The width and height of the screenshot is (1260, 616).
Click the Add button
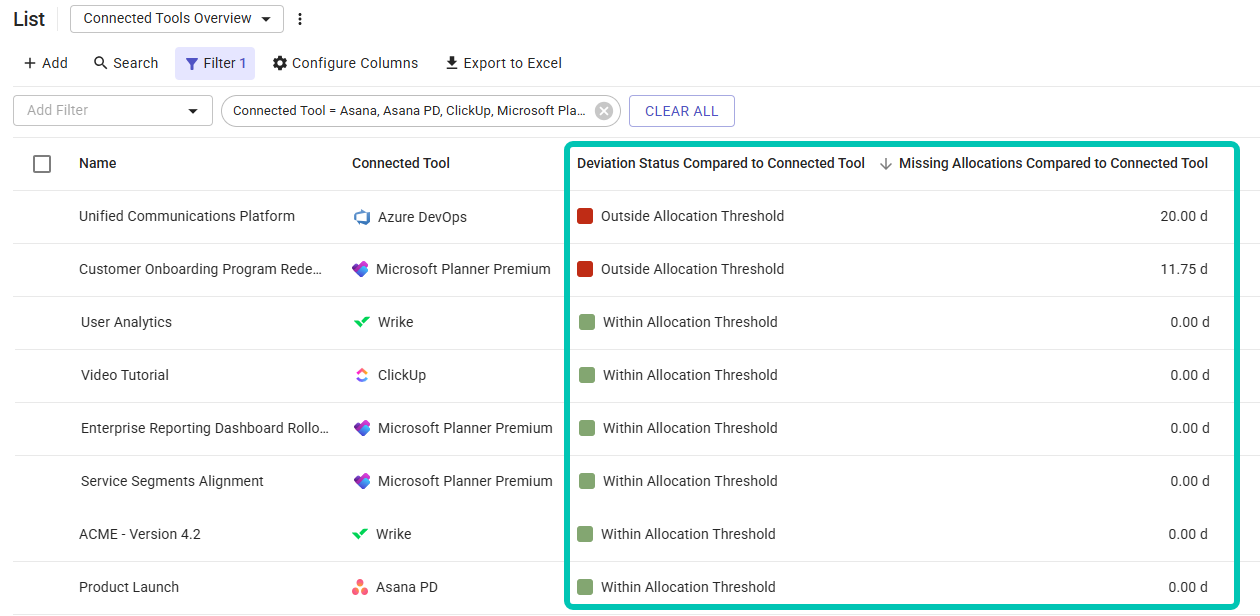[x=45, y=63]
